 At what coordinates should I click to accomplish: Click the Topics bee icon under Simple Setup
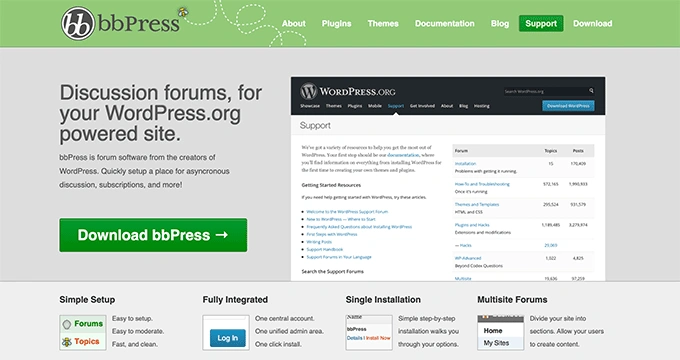(67, 342)
